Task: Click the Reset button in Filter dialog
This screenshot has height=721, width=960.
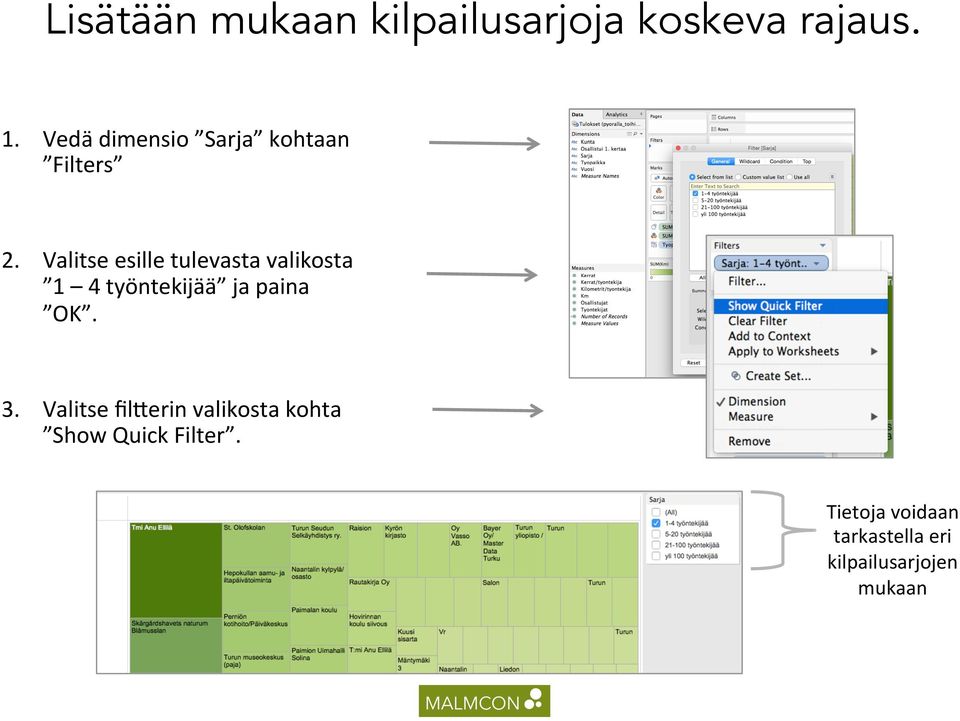Action: click(693, 362)
